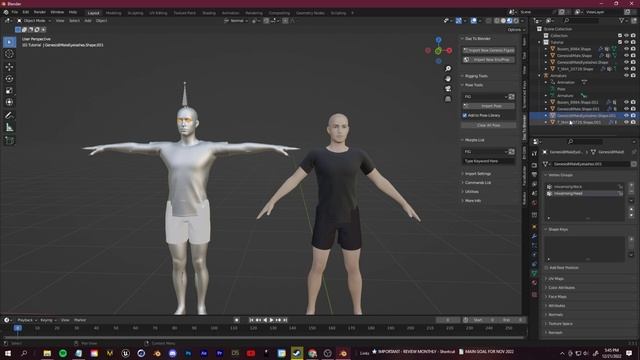Toggle the camera view icon
Screen dimensions: 640x360
448,89
